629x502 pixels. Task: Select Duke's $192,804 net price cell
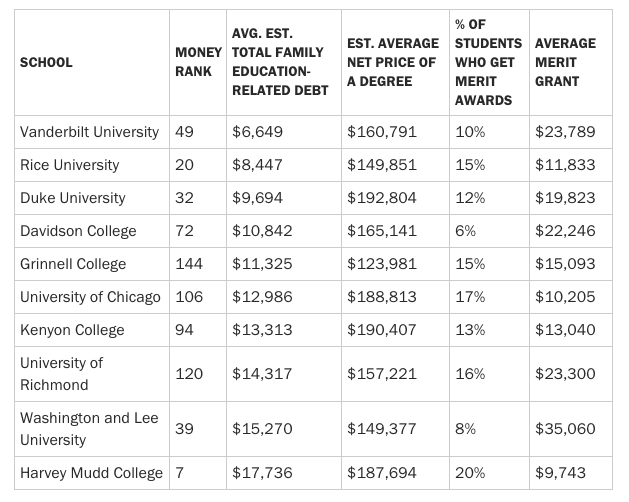tap(381, 198)
